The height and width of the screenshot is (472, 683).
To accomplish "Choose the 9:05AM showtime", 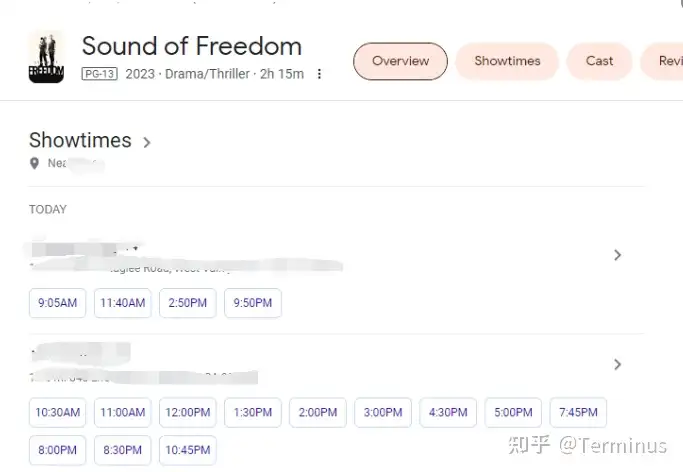I will 57,303.
